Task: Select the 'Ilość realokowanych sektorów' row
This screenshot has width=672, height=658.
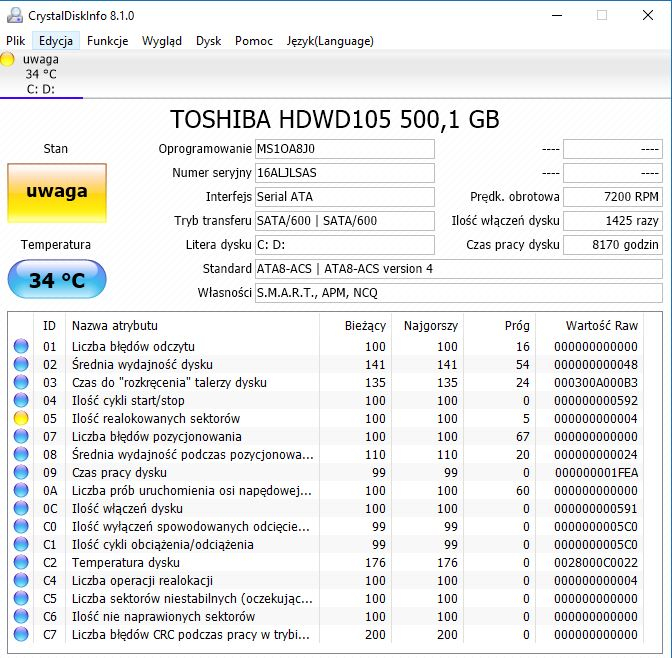Action: pyautogui.click(x=326, y=418)
